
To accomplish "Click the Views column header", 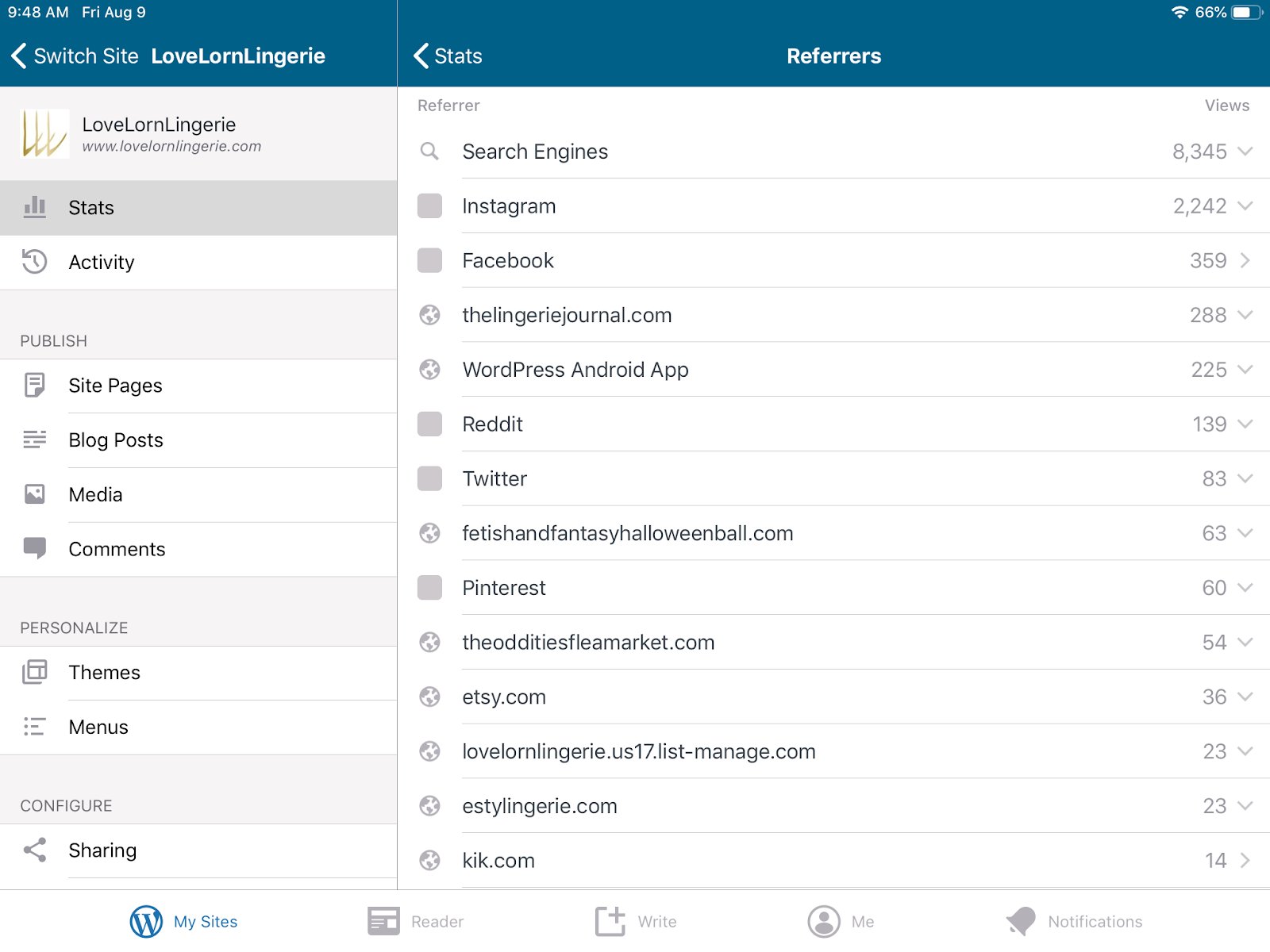I will pyautogui.click(x=1227, y=106).
